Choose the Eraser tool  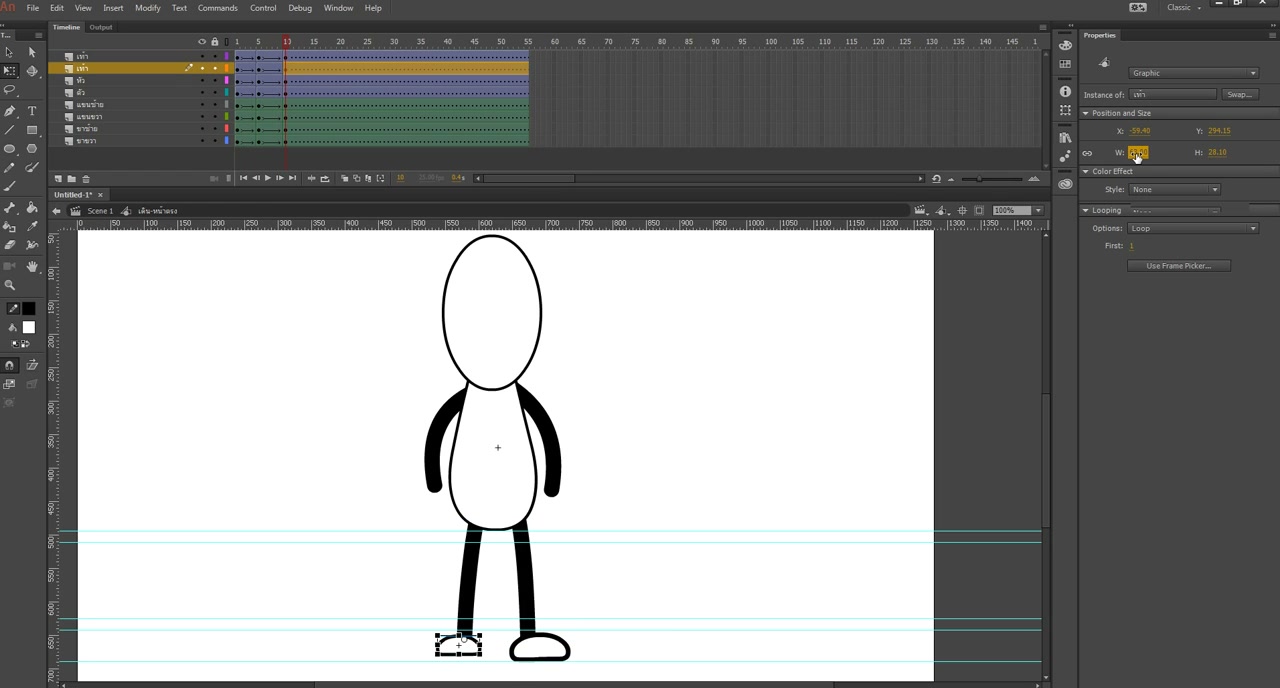point(10,245)
